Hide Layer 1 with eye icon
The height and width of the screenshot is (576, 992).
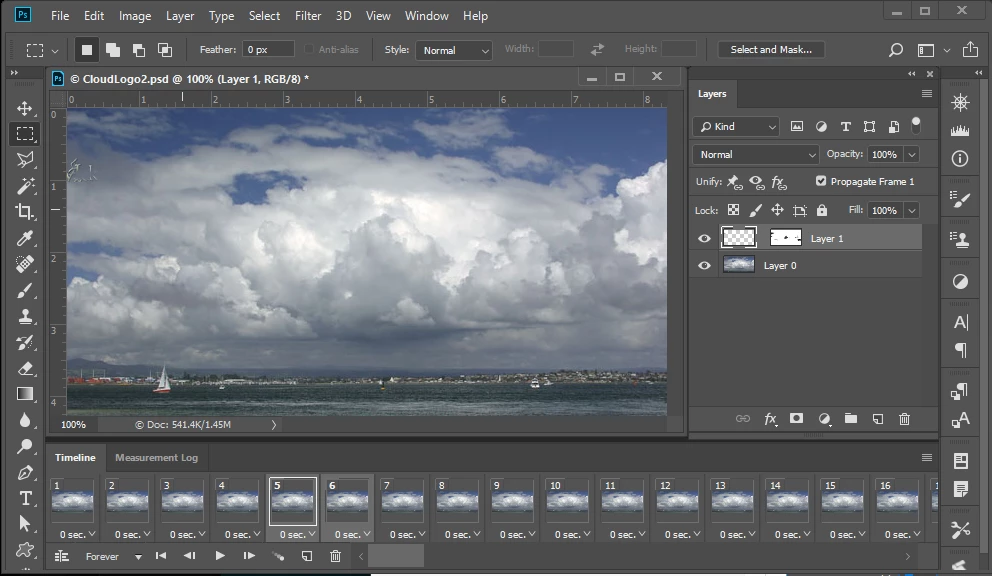pos(704,239)
